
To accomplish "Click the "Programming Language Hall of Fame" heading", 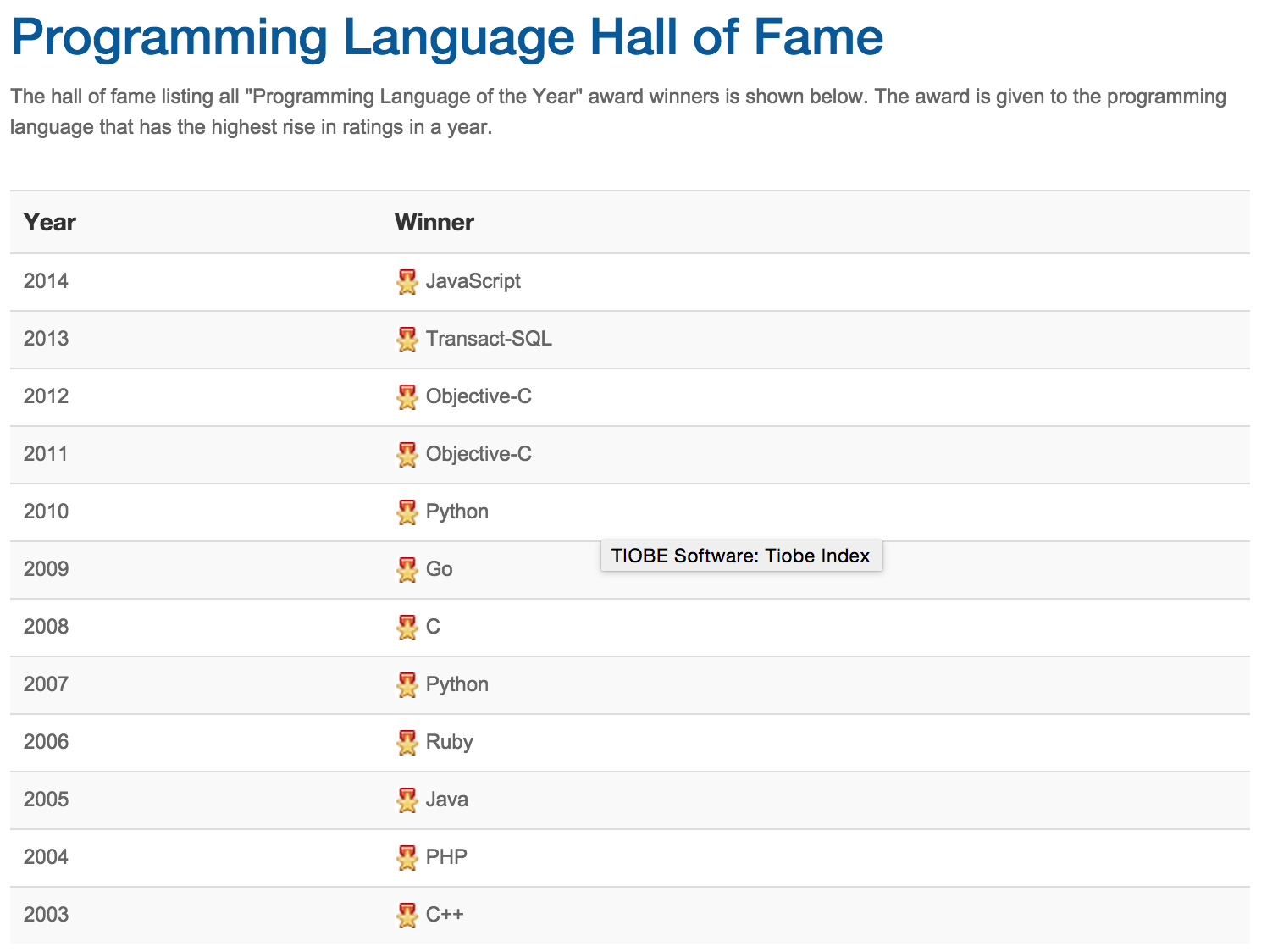I will coord(447,38).
